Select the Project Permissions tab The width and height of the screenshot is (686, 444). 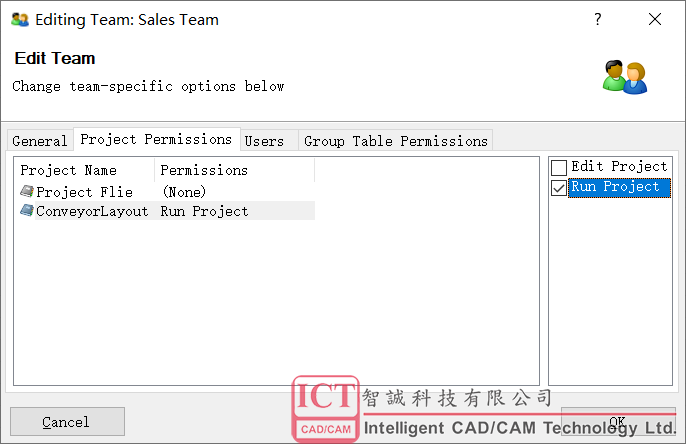156,139
